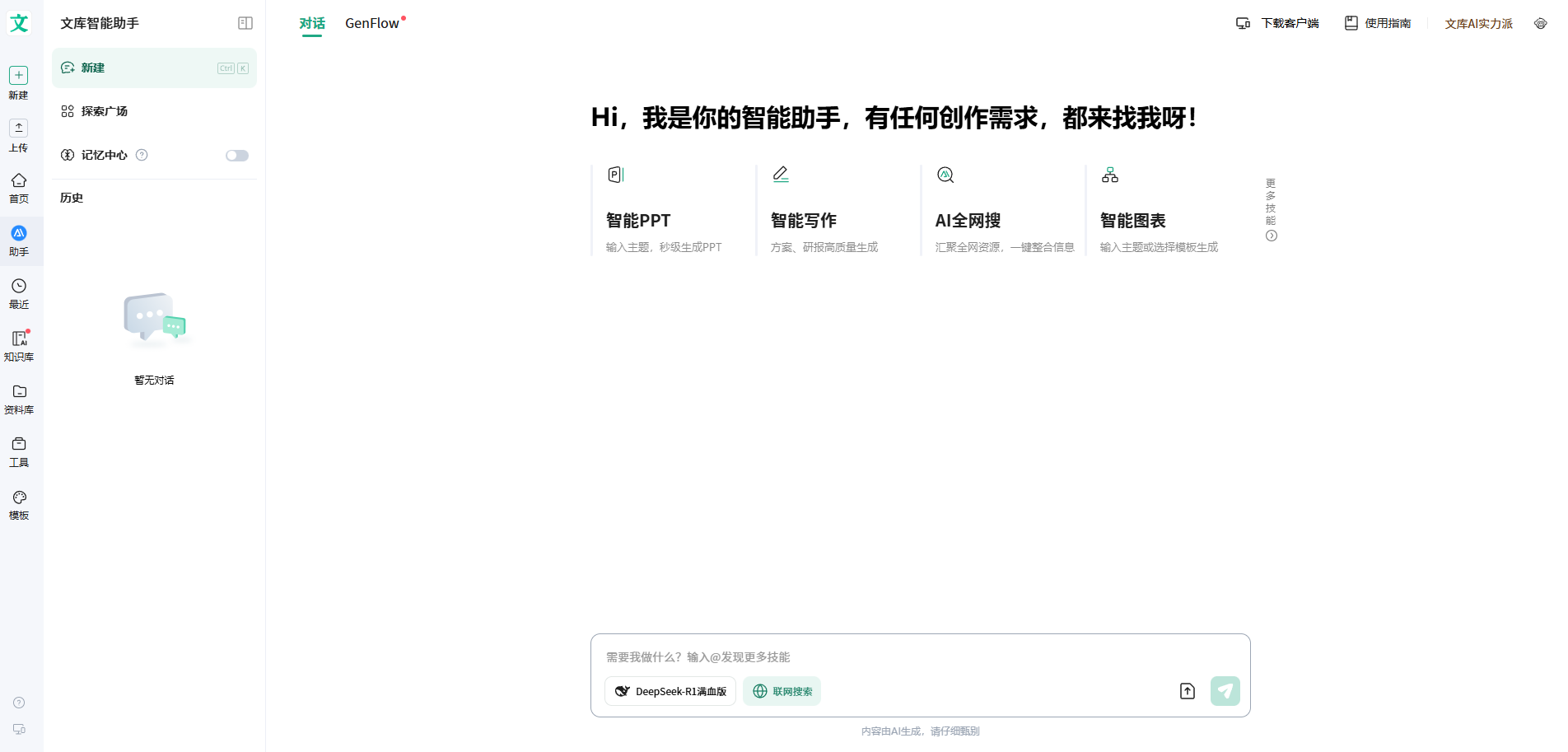Screen dimensions: 1568x752
Task: Toggle the web search (联网搜索) option
Action: pos(782,691)
